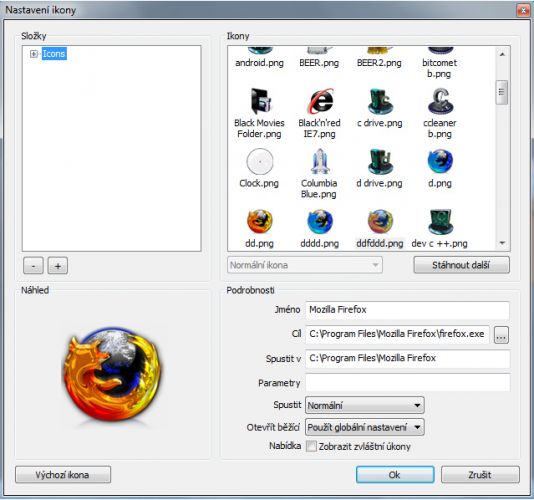The height and width of the screenshot is (500, 534).
Task: Click the Cíl path input field
Action: 397,334
